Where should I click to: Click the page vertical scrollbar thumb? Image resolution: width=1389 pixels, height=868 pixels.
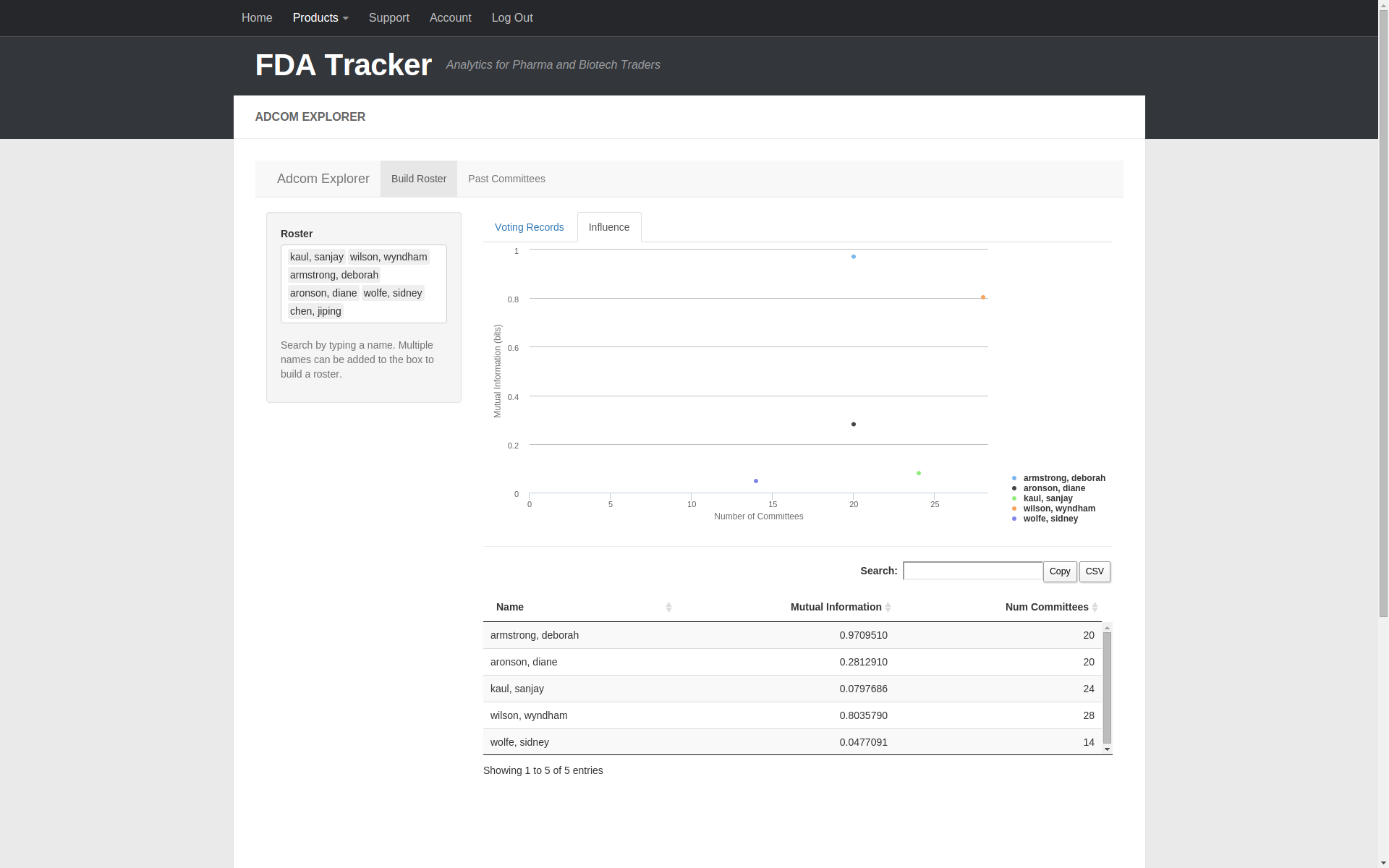click(1383, 312)
